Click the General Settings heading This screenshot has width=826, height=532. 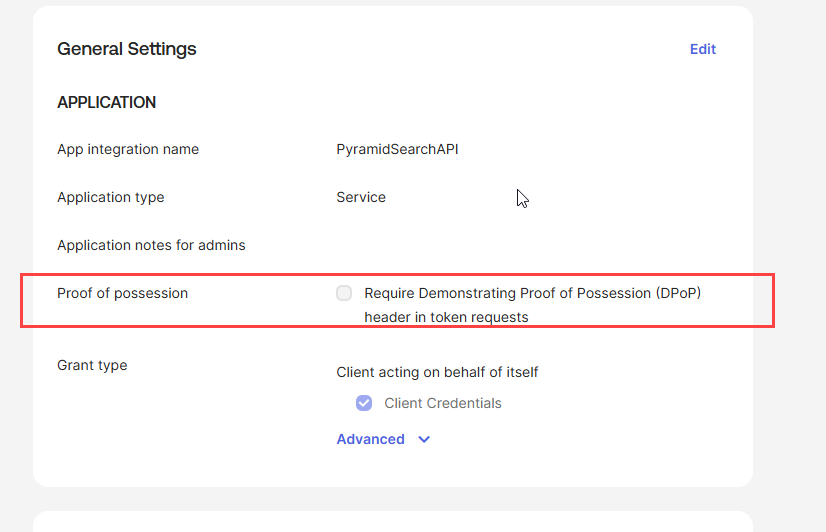[127, 49]
